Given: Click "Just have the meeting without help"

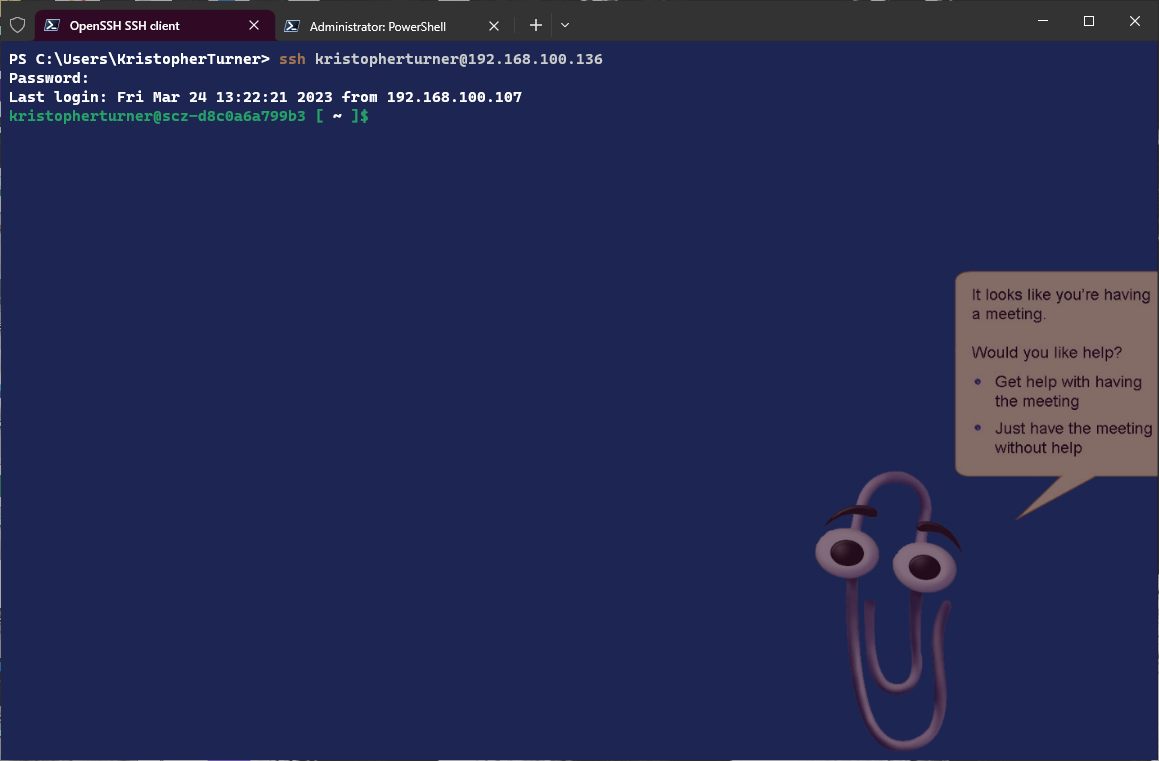Looking at the screenshot, I should coord(1072,438).
